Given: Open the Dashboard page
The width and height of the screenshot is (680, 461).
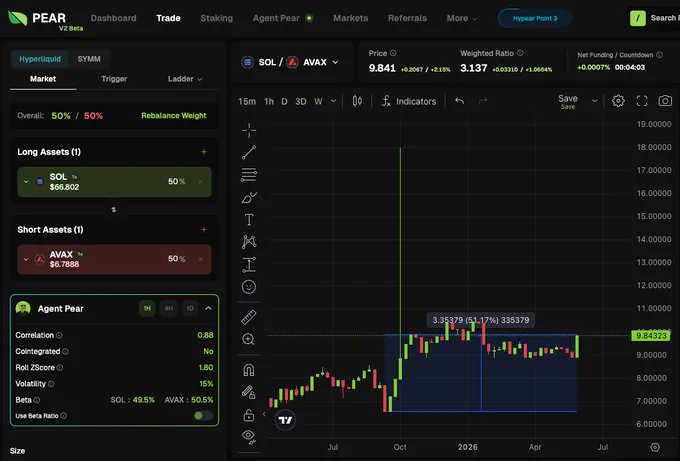Looking at the screenshot, I should 114,18.
